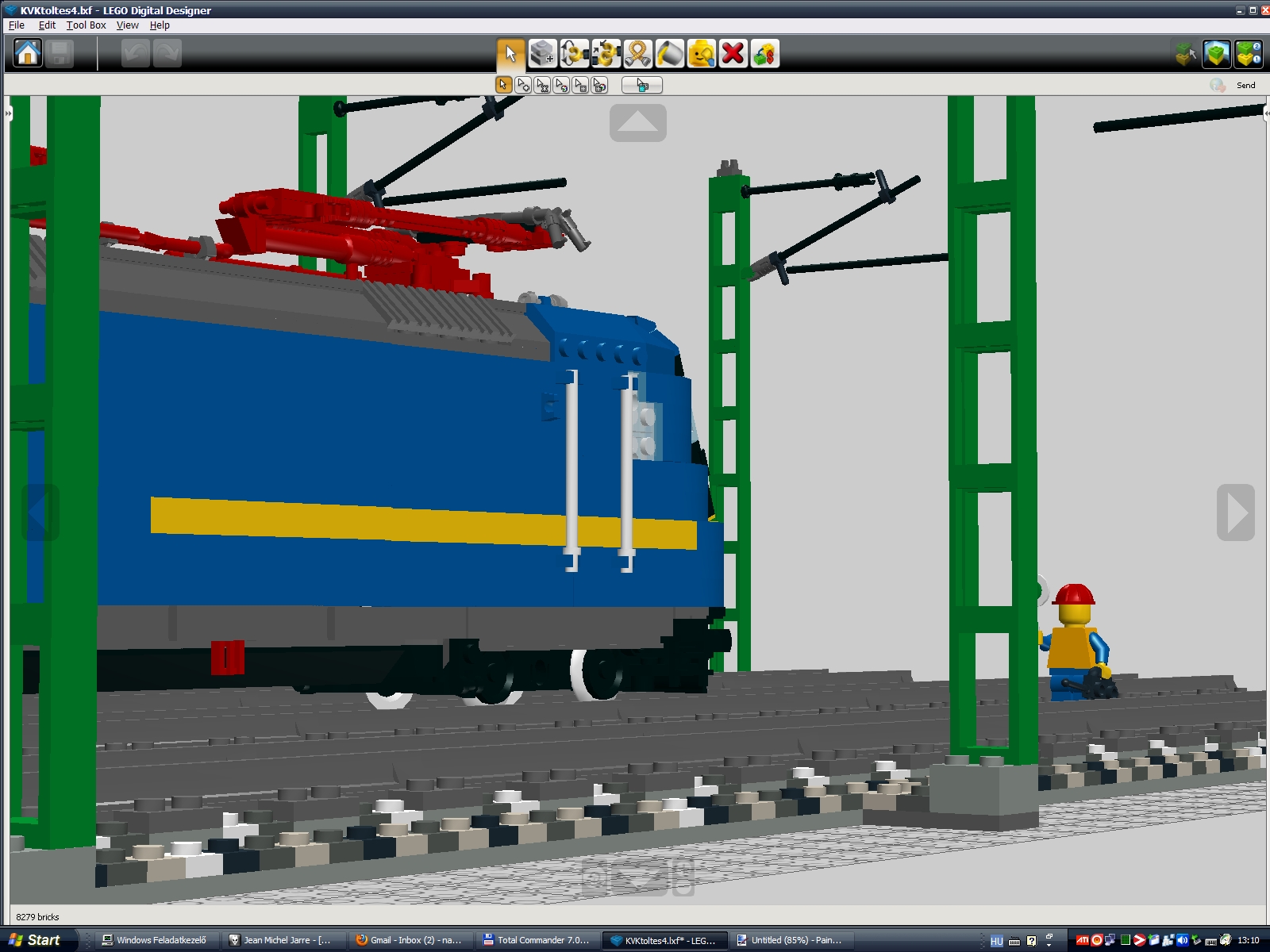Open the File menu
The width and height of the screenshot is (1270, 952).
pos(16,25)
